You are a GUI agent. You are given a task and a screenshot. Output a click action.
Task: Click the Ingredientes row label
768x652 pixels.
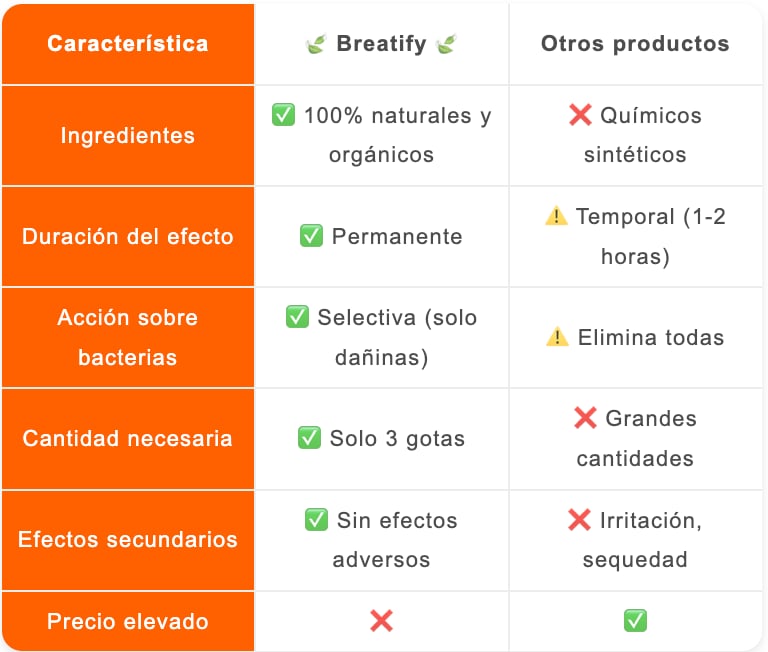coord(128,136)
